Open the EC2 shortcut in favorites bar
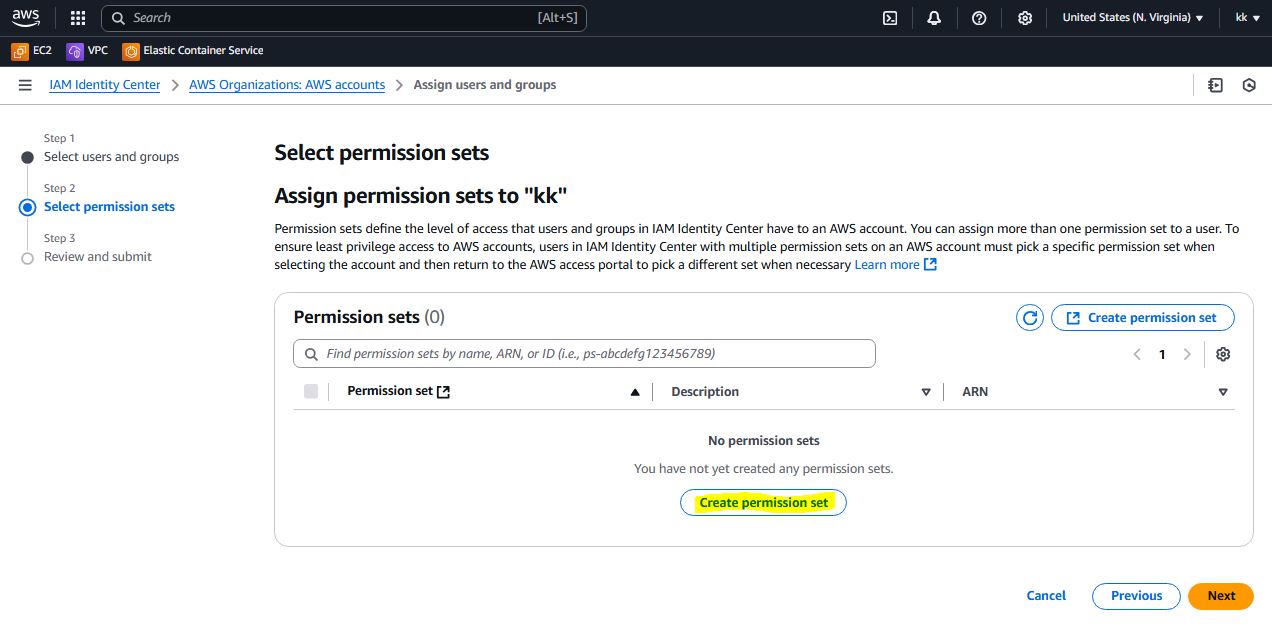 32,50
